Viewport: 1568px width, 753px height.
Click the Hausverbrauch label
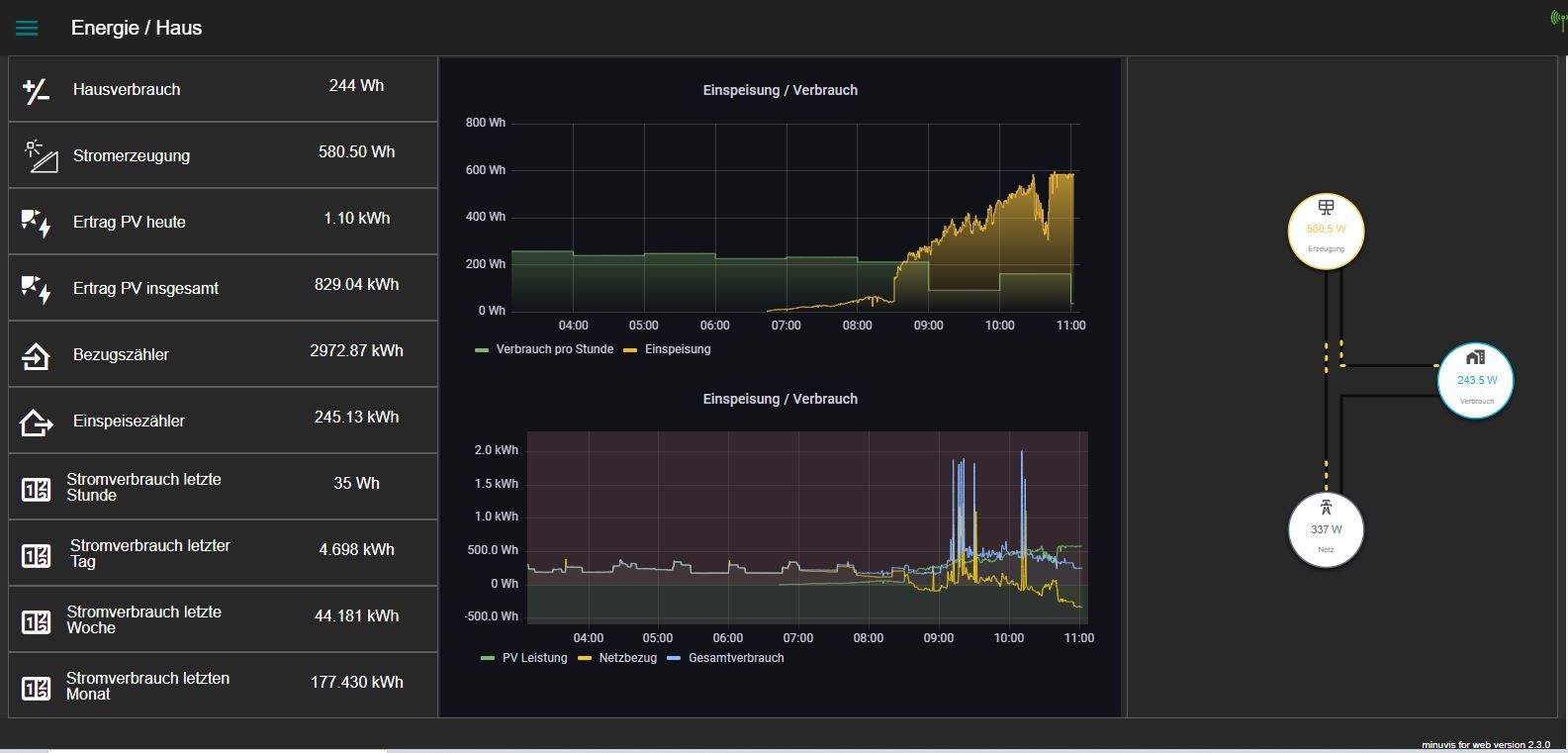(127, 89)
